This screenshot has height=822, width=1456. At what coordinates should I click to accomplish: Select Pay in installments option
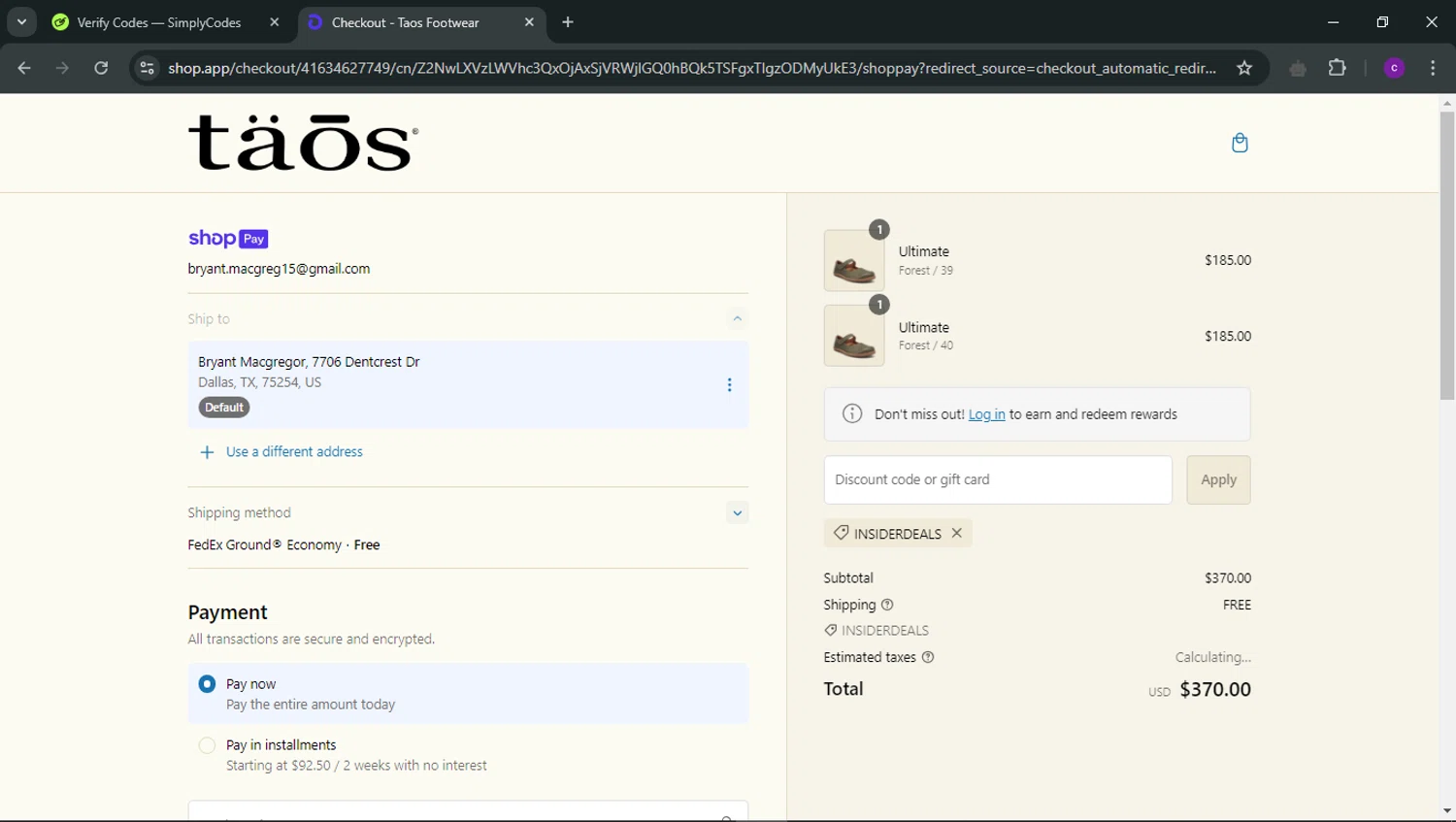pos(207,745)
